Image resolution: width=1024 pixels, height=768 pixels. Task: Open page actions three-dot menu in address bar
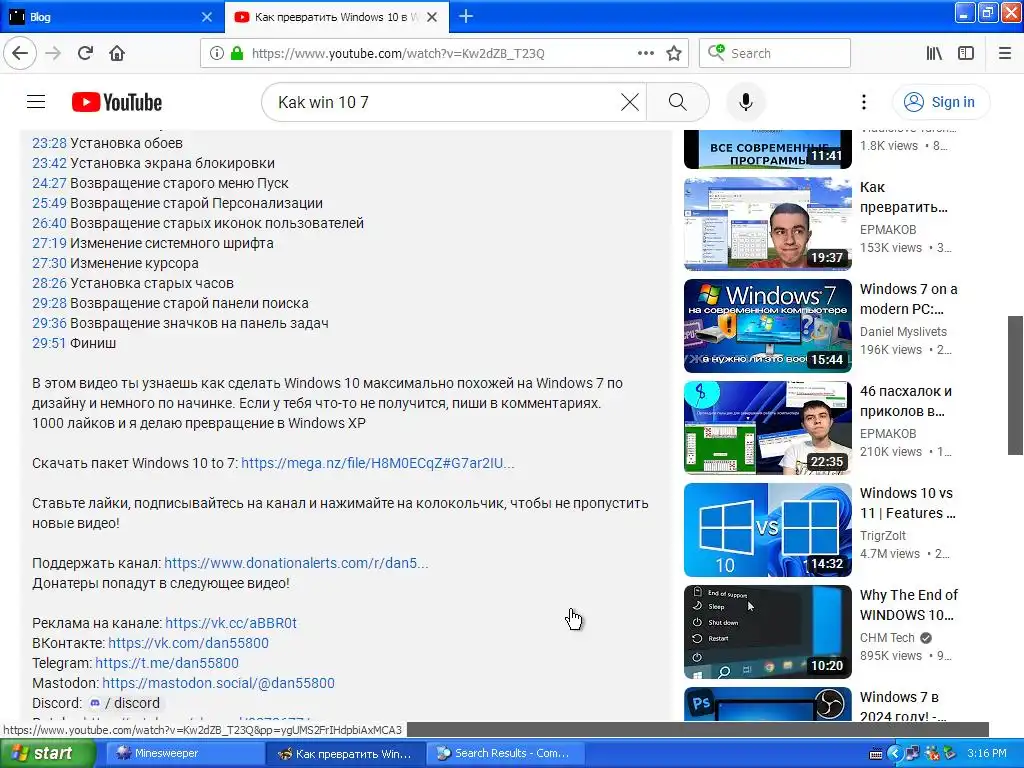645,53
